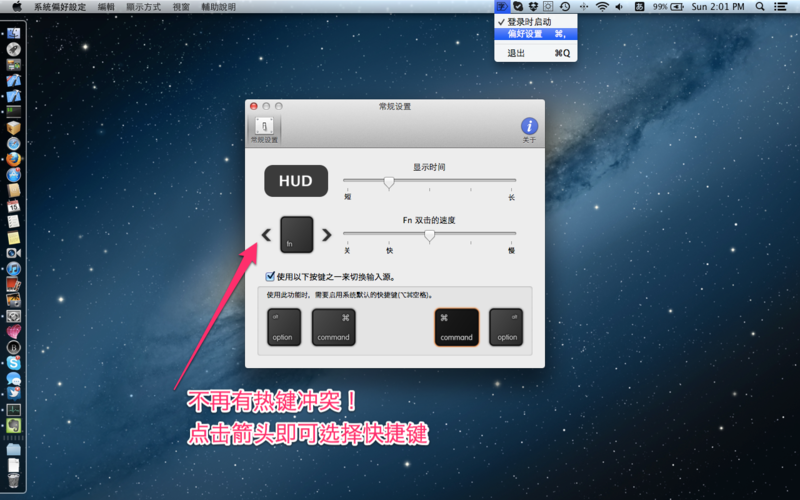This screenshot has width=800, height=500.
Task: Click the fn key icon
Action: coord(296,235)
